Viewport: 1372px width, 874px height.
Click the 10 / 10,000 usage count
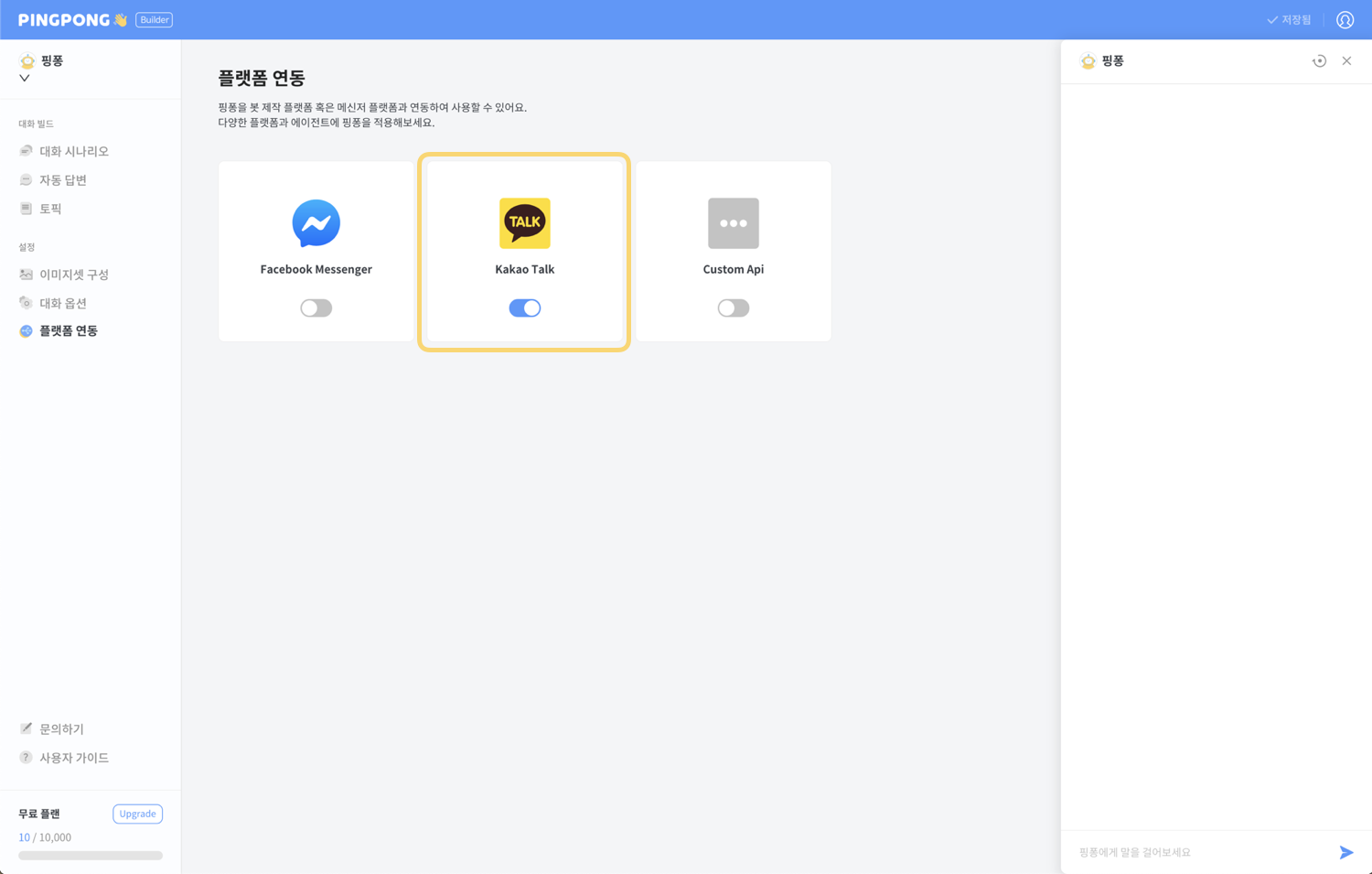[45, 837]
